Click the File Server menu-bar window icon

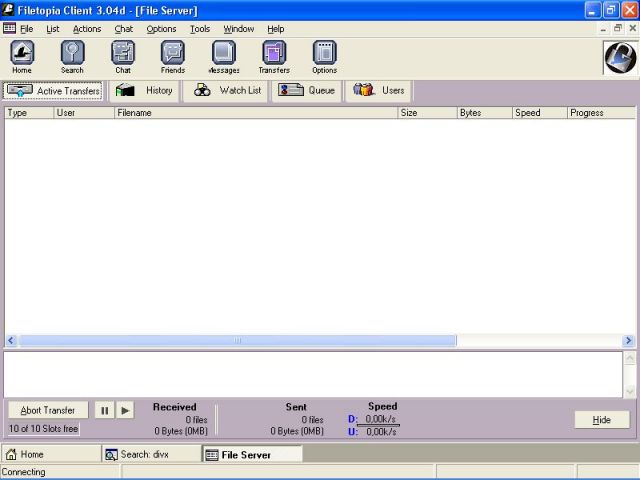click(9, 28)
